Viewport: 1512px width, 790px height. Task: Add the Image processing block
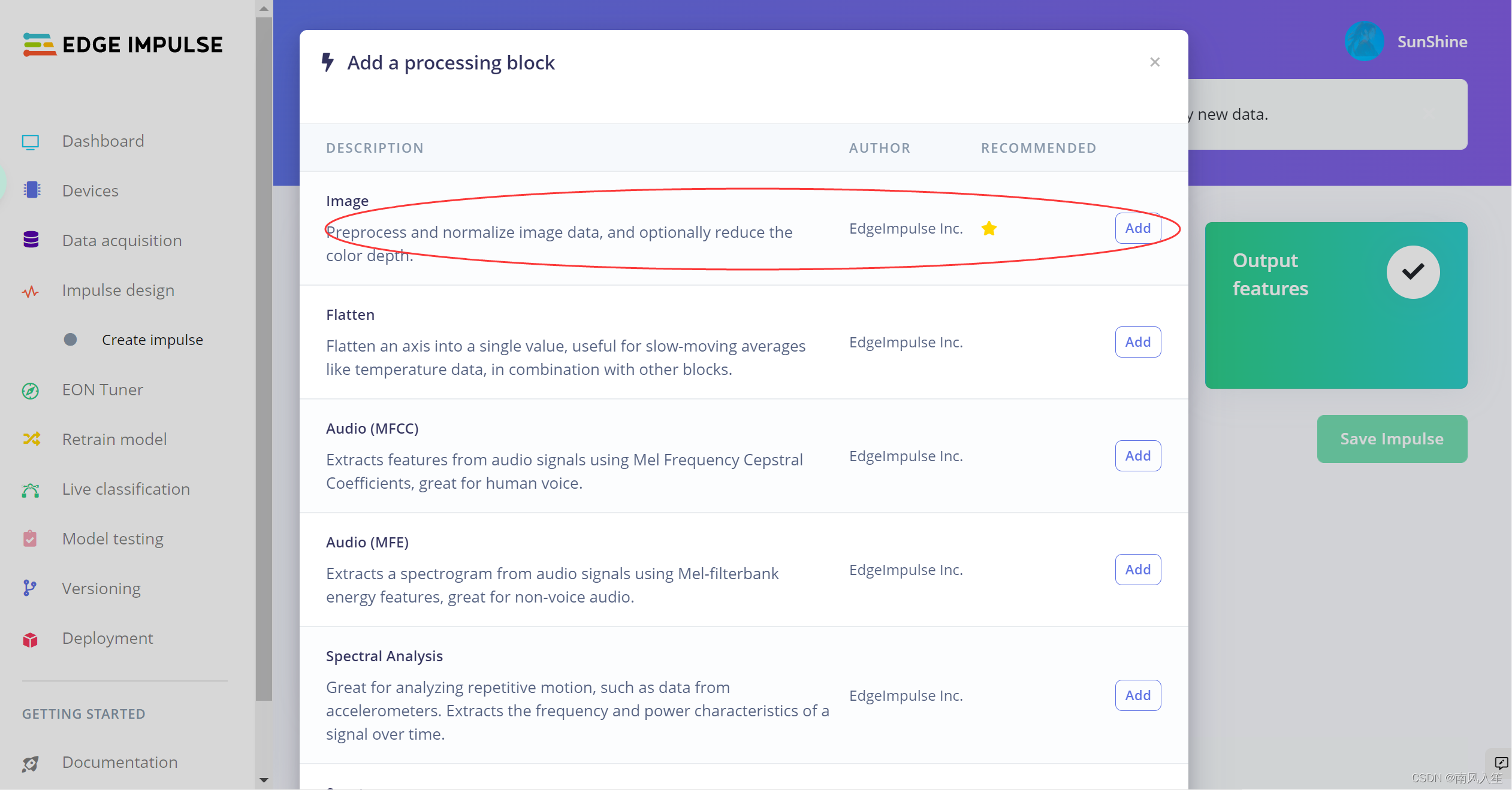pyautogui.click(x=1137, y=228)
